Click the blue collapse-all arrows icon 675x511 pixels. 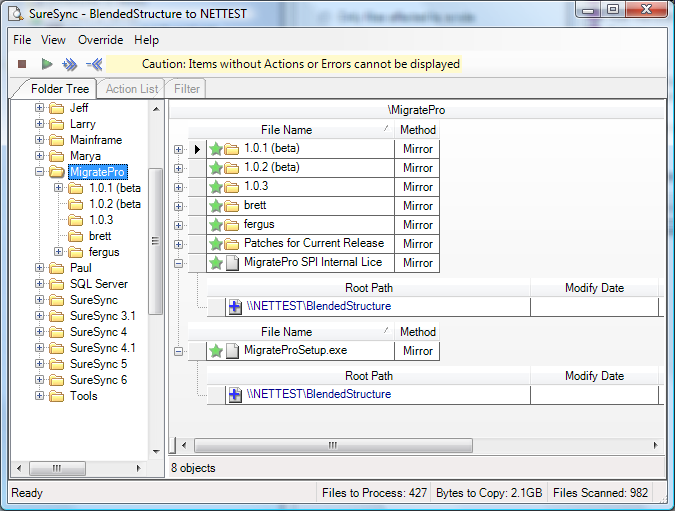pos(94,64)
